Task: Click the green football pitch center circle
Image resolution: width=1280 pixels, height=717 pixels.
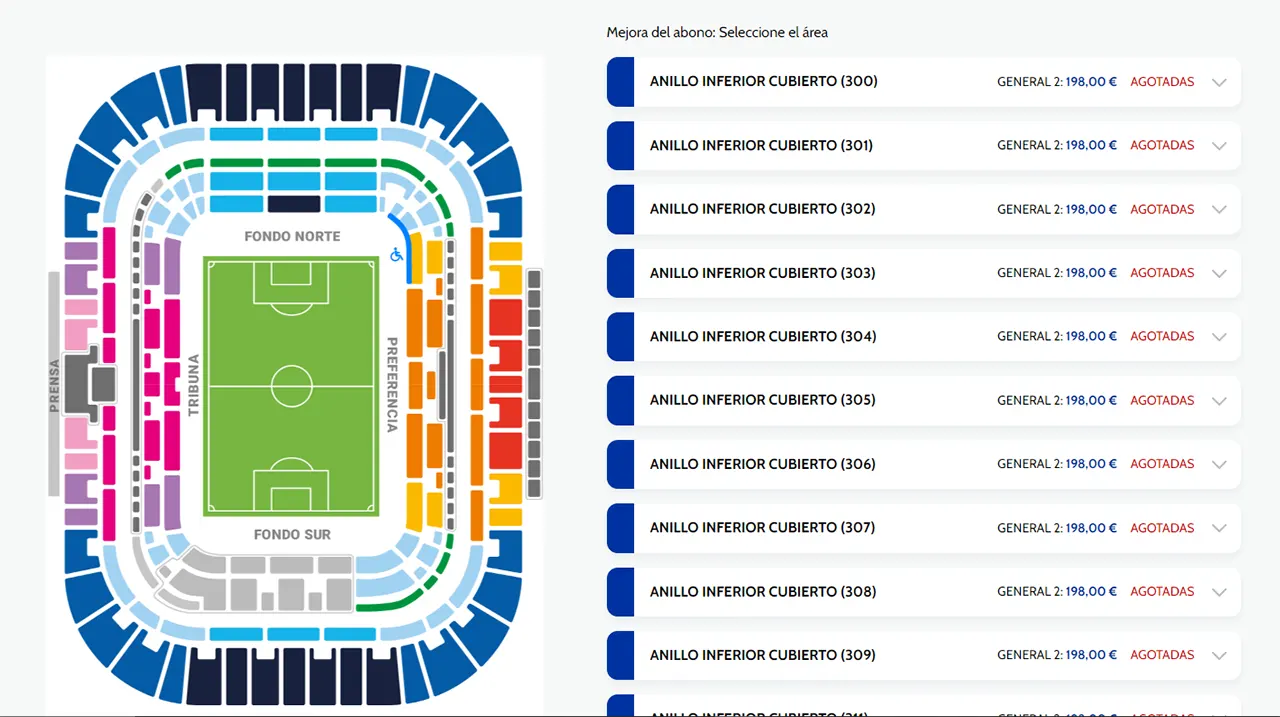Action: pyautogui.click(x=291, y=386)
